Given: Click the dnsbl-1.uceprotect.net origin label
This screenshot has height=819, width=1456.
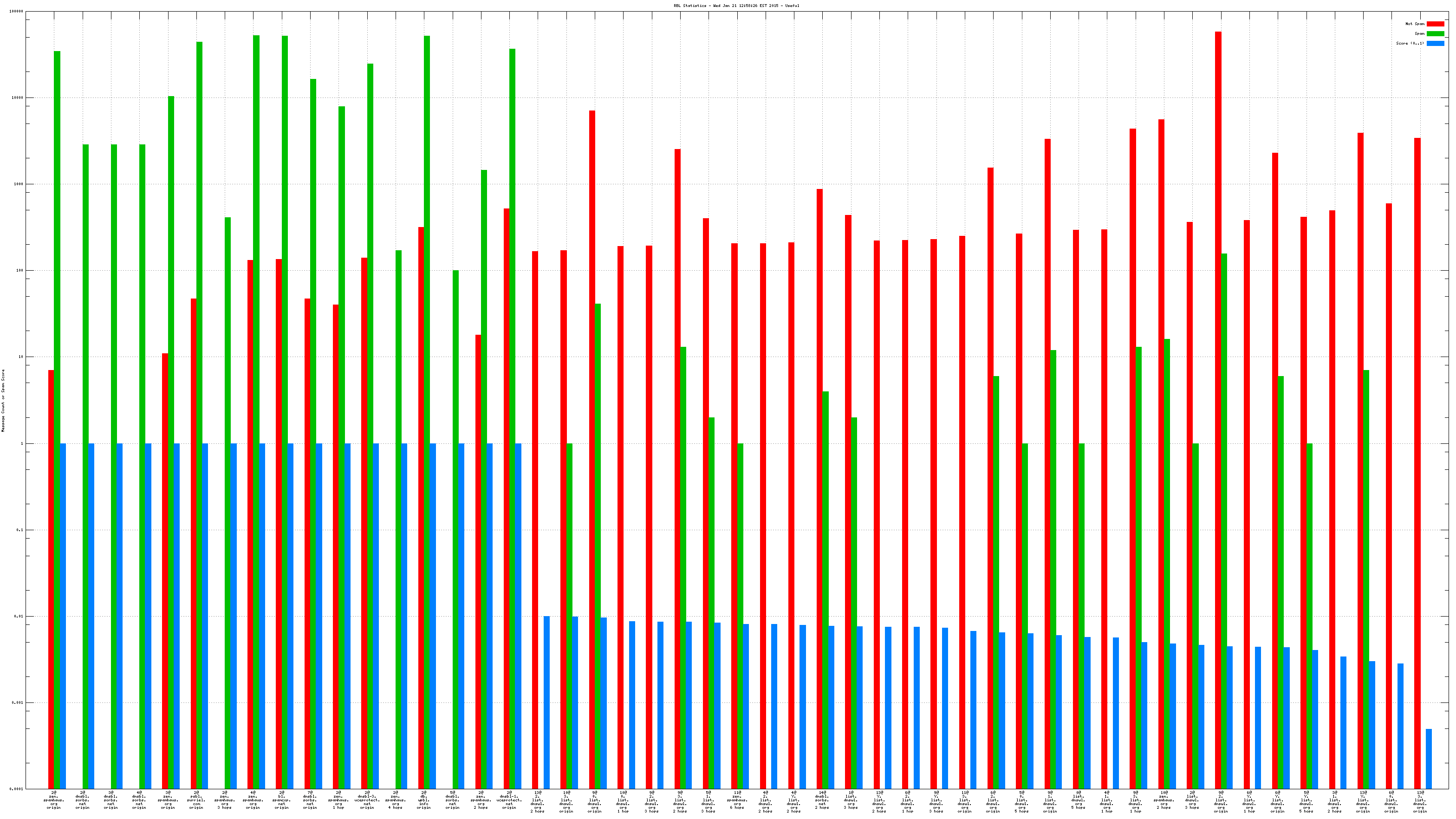Looking at the screenshot, I should (x=509, y=800).
